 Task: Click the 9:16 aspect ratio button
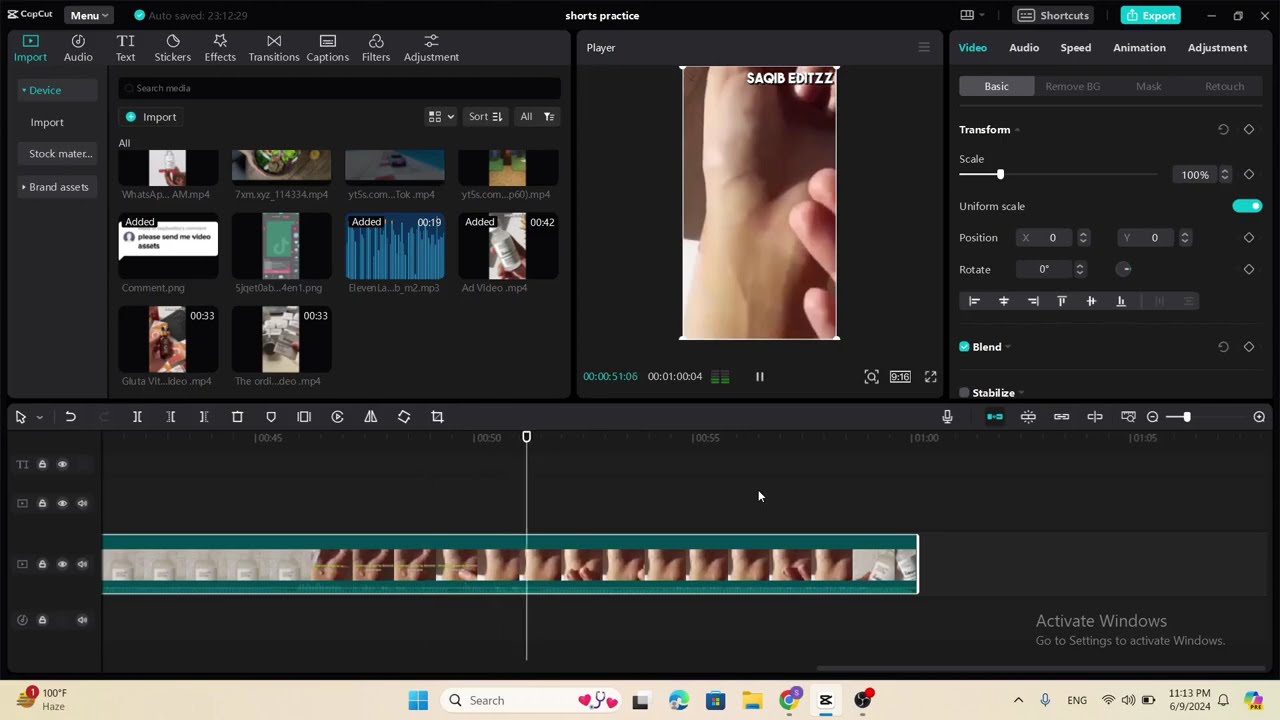pyautogui.click(x=900, y=377)
